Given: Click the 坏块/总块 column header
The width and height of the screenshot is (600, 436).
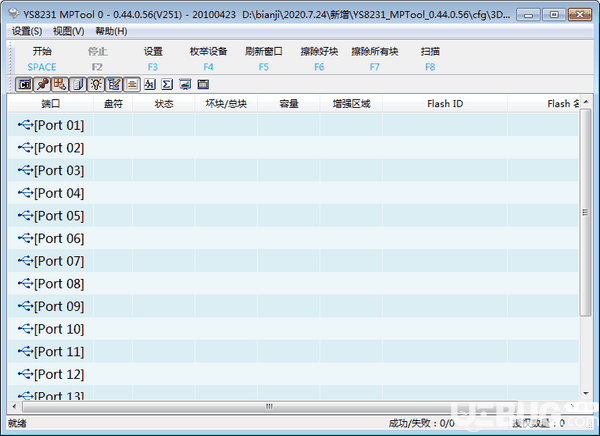Looking at the screenshot, I should 226,104.
